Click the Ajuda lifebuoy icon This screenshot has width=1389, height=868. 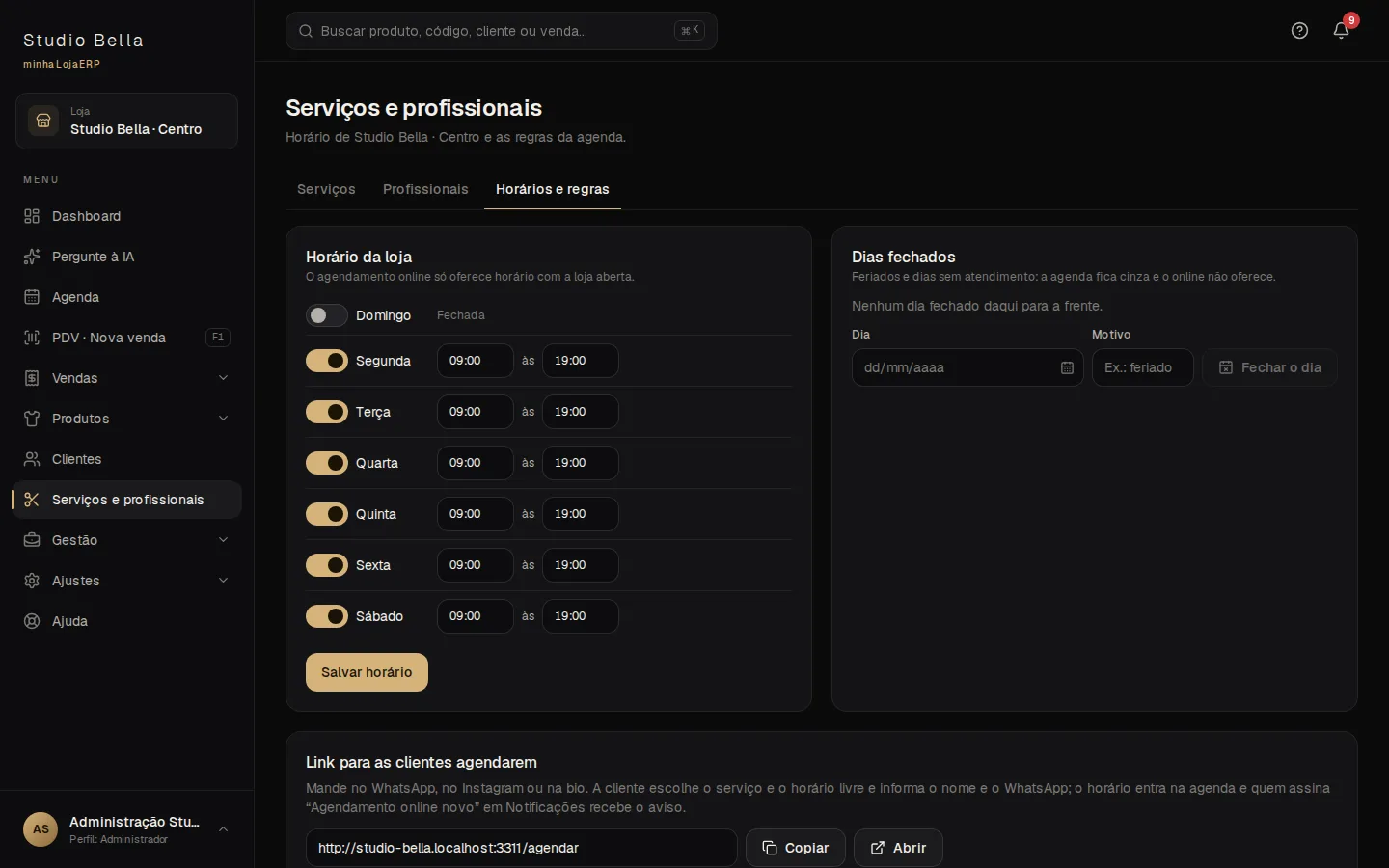pos(32,621)
